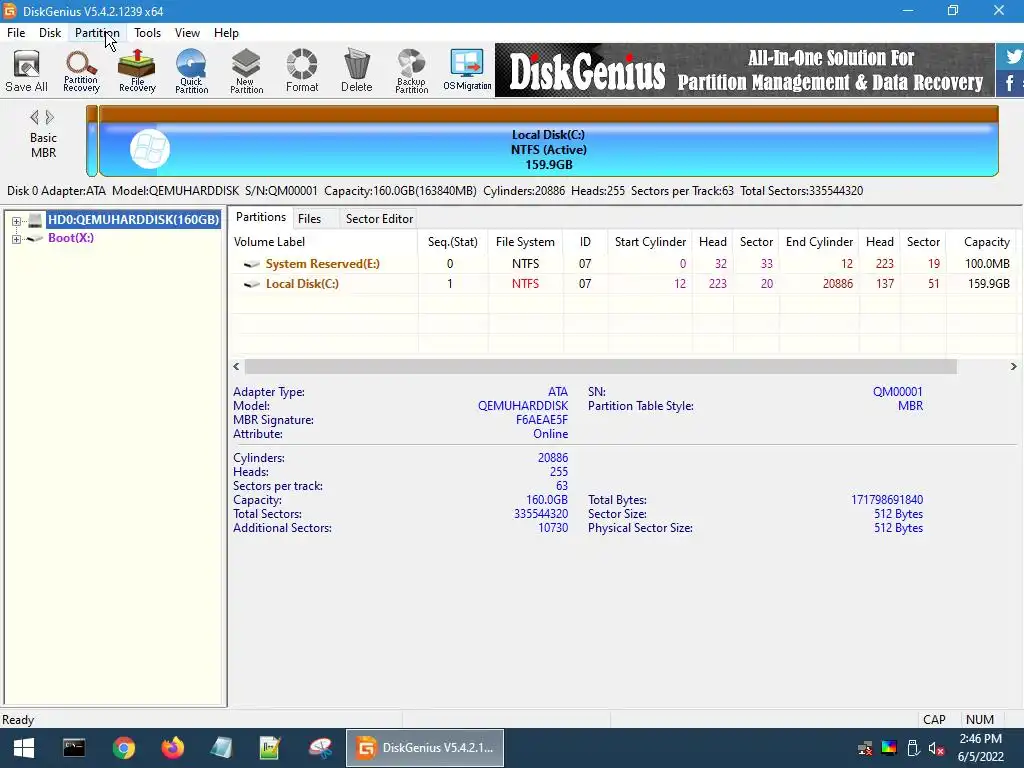Click the Save All toolbar icon
Image resolution: width=1024 pixels, height=768 pixels.
27,71
